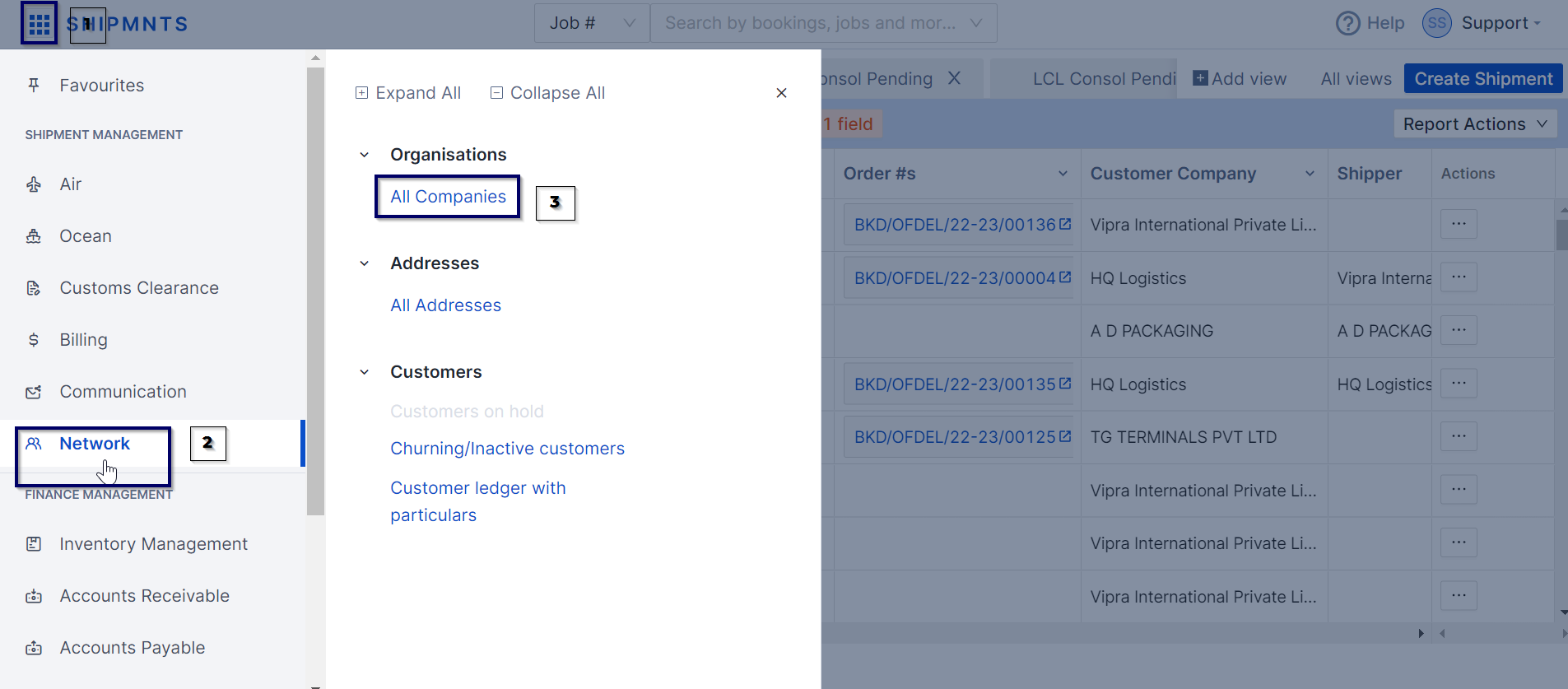Click Customers on hold entry
The width and height of the screenshot is (1568, 689).
[x=467, y=412]
